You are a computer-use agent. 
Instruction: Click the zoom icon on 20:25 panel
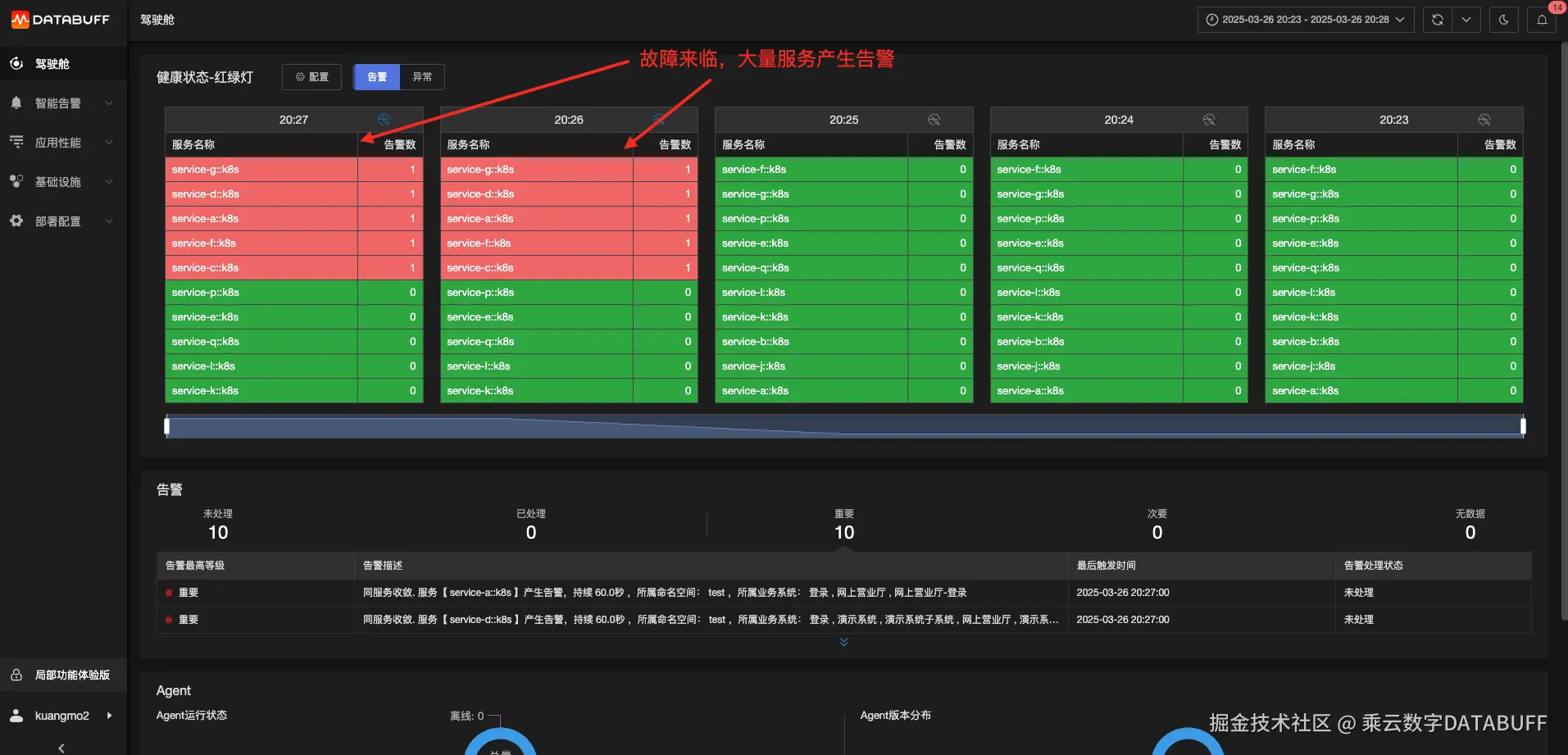[x=934, y=120]
